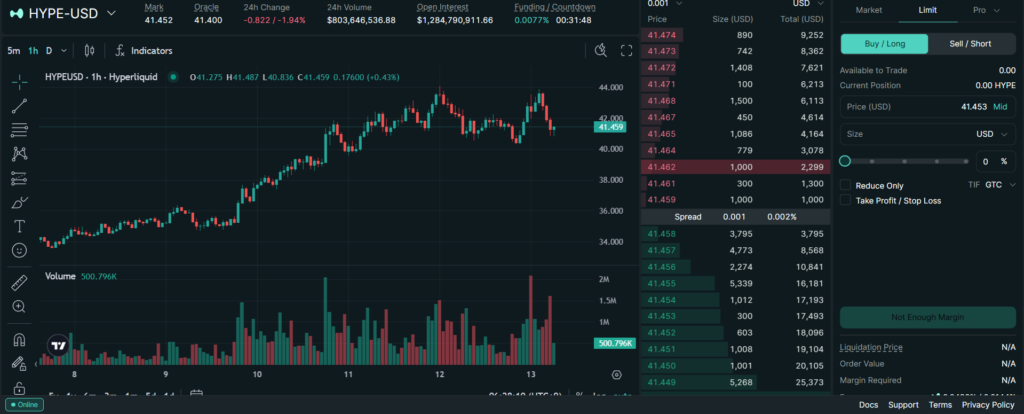The height and width of the screenshot is (414, 1024).
Task: Change order book 0.001 price grouping
Action: (x=664, y=3)
